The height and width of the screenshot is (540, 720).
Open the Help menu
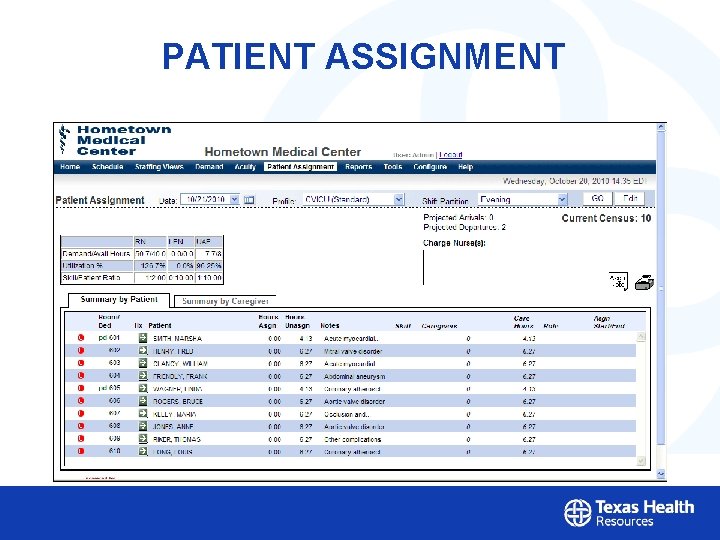[x=465, y=167]
